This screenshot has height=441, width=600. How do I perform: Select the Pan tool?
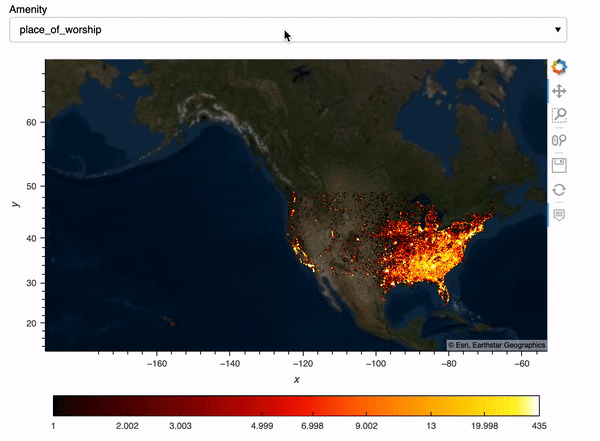559,91
